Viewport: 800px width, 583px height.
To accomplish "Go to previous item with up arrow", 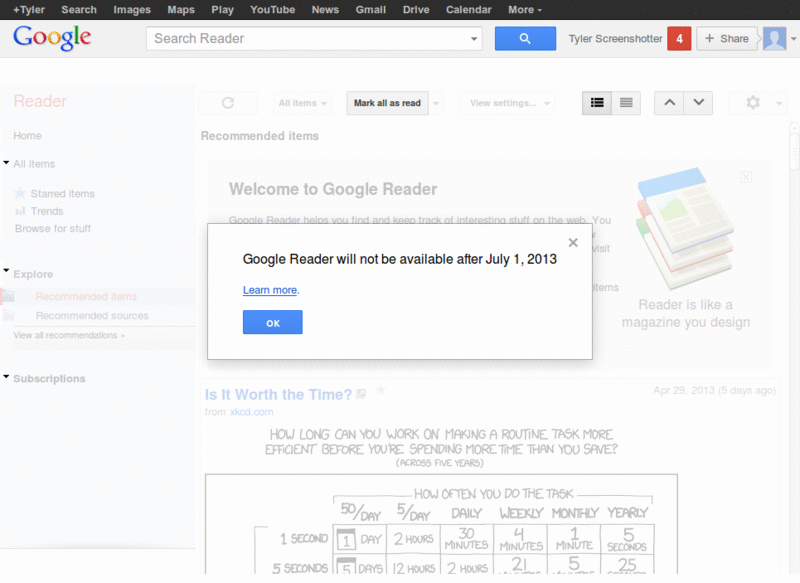I will (669, 103).
